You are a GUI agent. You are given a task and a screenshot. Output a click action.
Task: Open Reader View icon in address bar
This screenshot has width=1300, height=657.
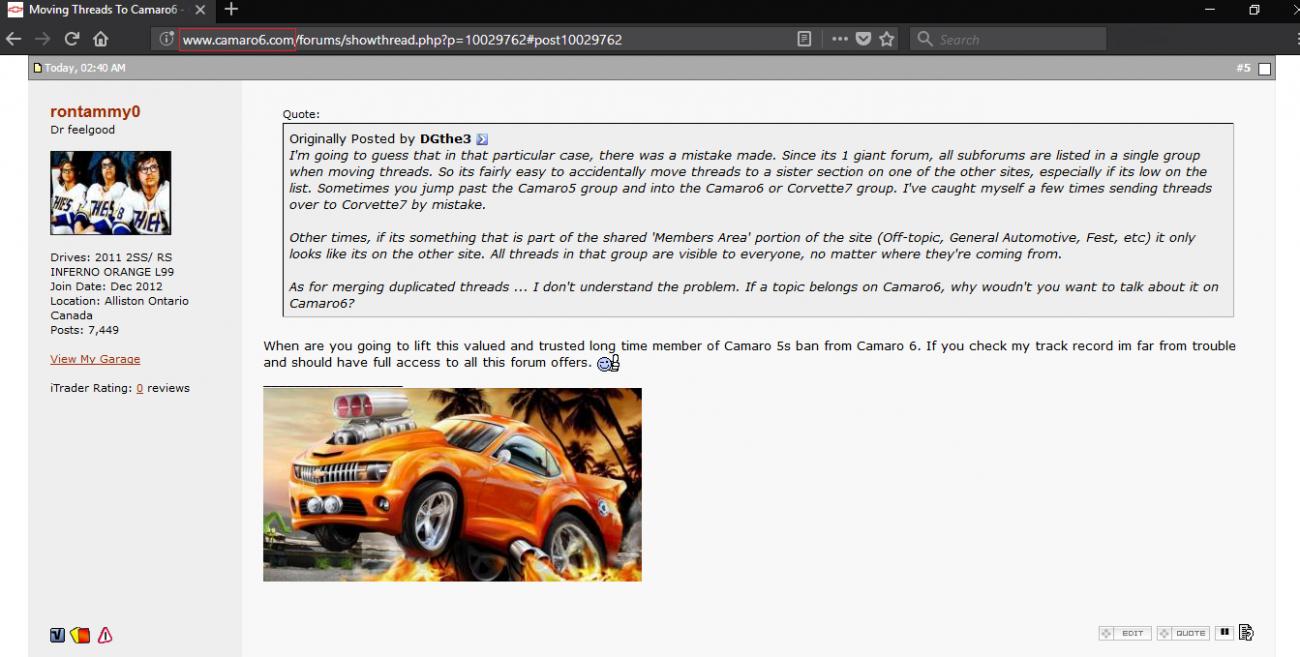tap(804, 39)
